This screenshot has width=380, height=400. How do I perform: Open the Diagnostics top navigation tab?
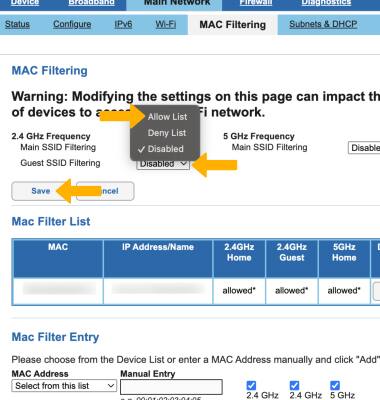click(326, 3)
